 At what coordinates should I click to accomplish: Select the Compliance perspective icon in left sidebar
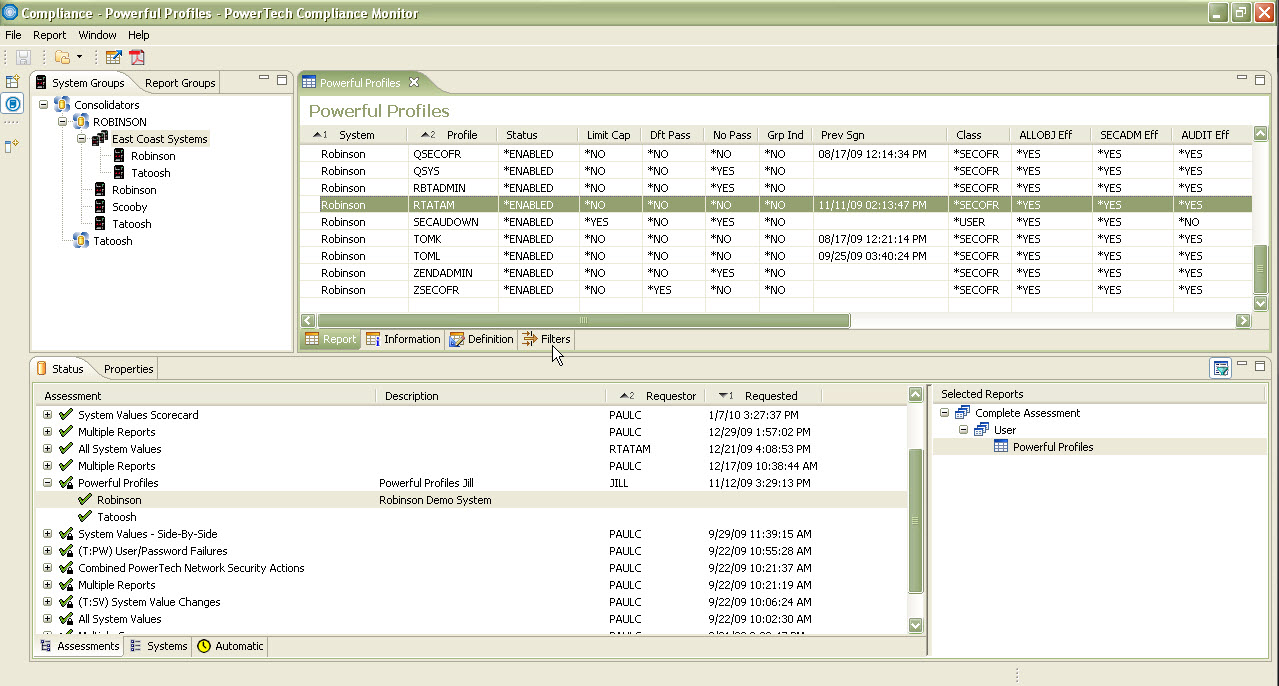[x=13, y=104]
